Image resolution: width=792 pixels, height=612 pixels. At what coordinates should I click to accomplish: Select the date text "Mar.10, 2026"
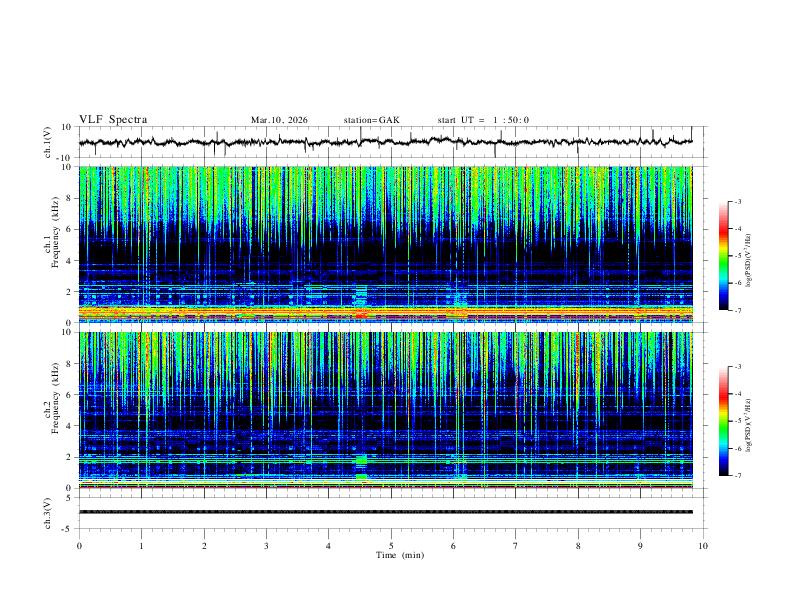point(279,120)
